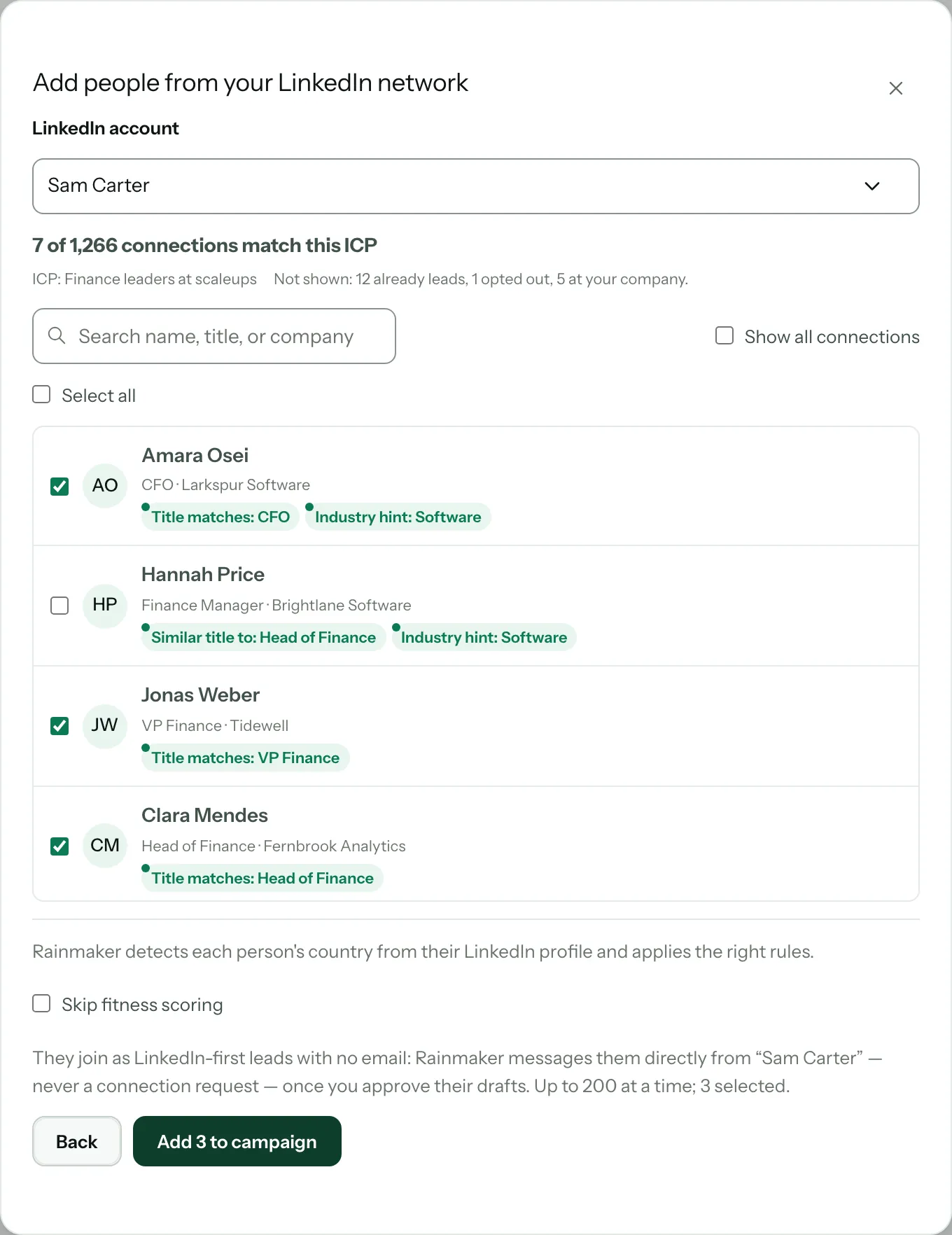Click Hannah Price's "Industry hint: Software" tag

pyautogui.click(x=484, y=637)
